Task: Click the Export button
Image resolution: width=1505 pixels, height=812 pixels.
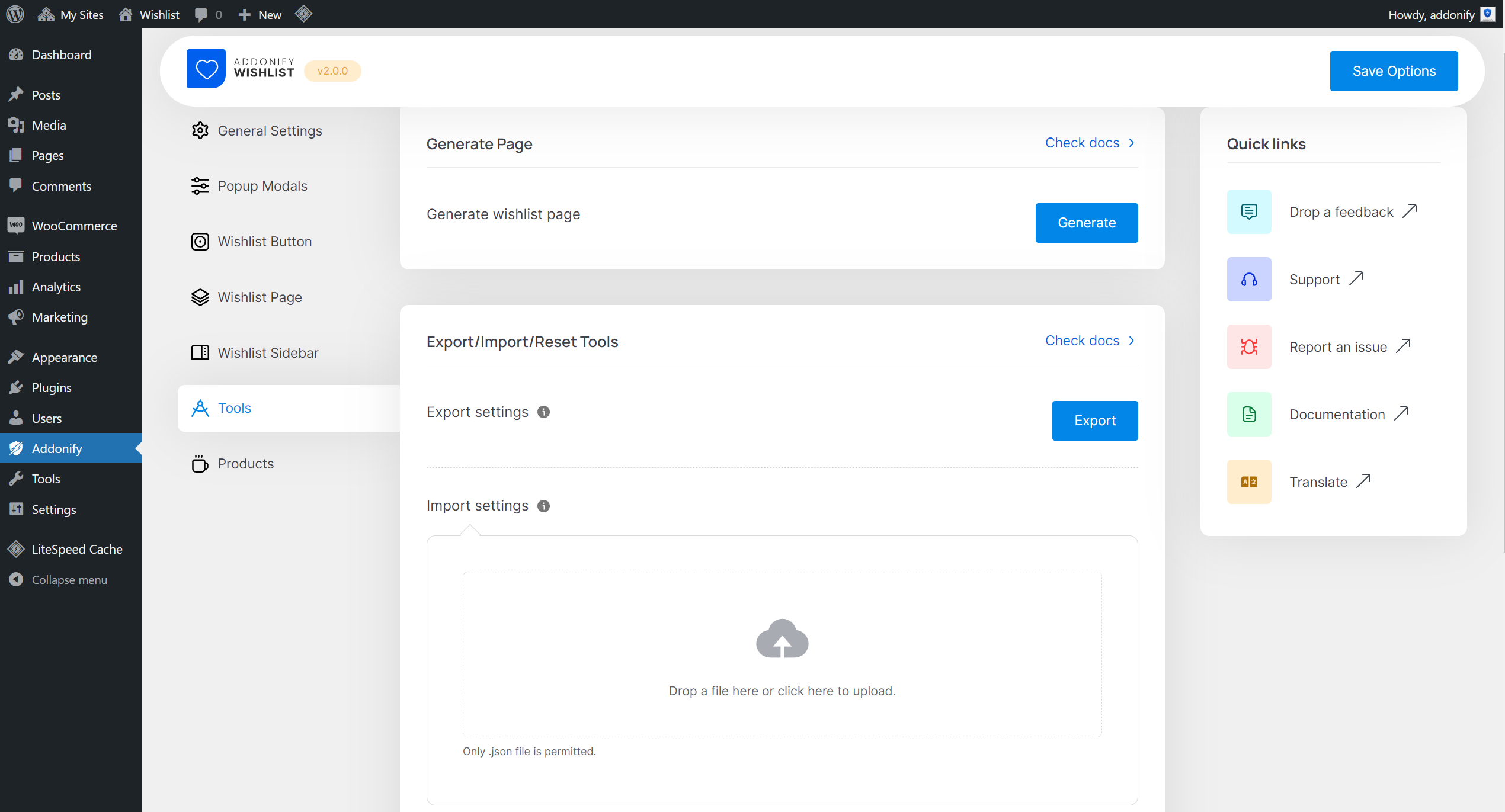Action: pyautogui.click(x=1095, y=421)
